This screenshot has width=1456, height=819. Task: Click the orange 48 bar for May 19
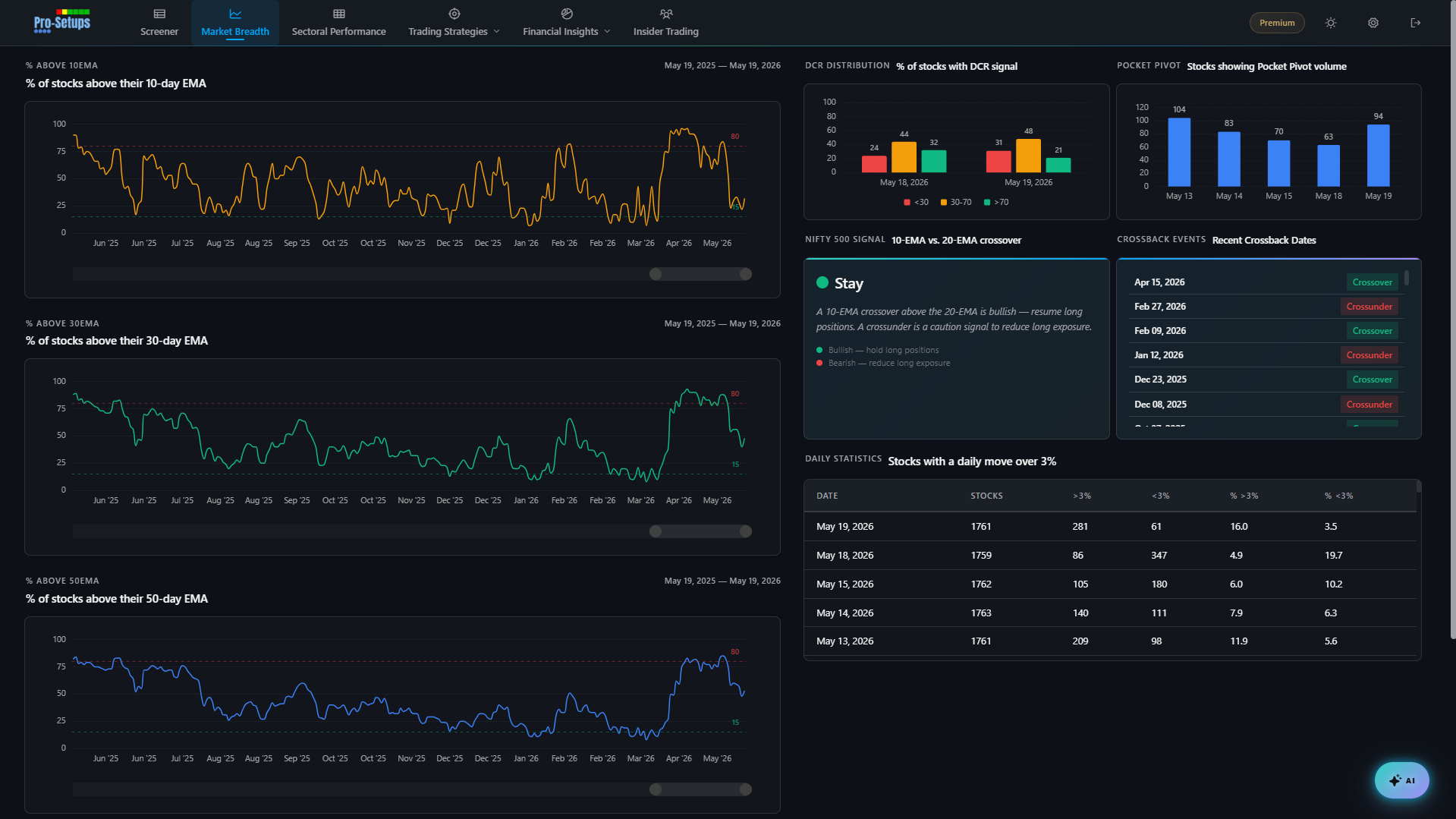(1028, 156)
